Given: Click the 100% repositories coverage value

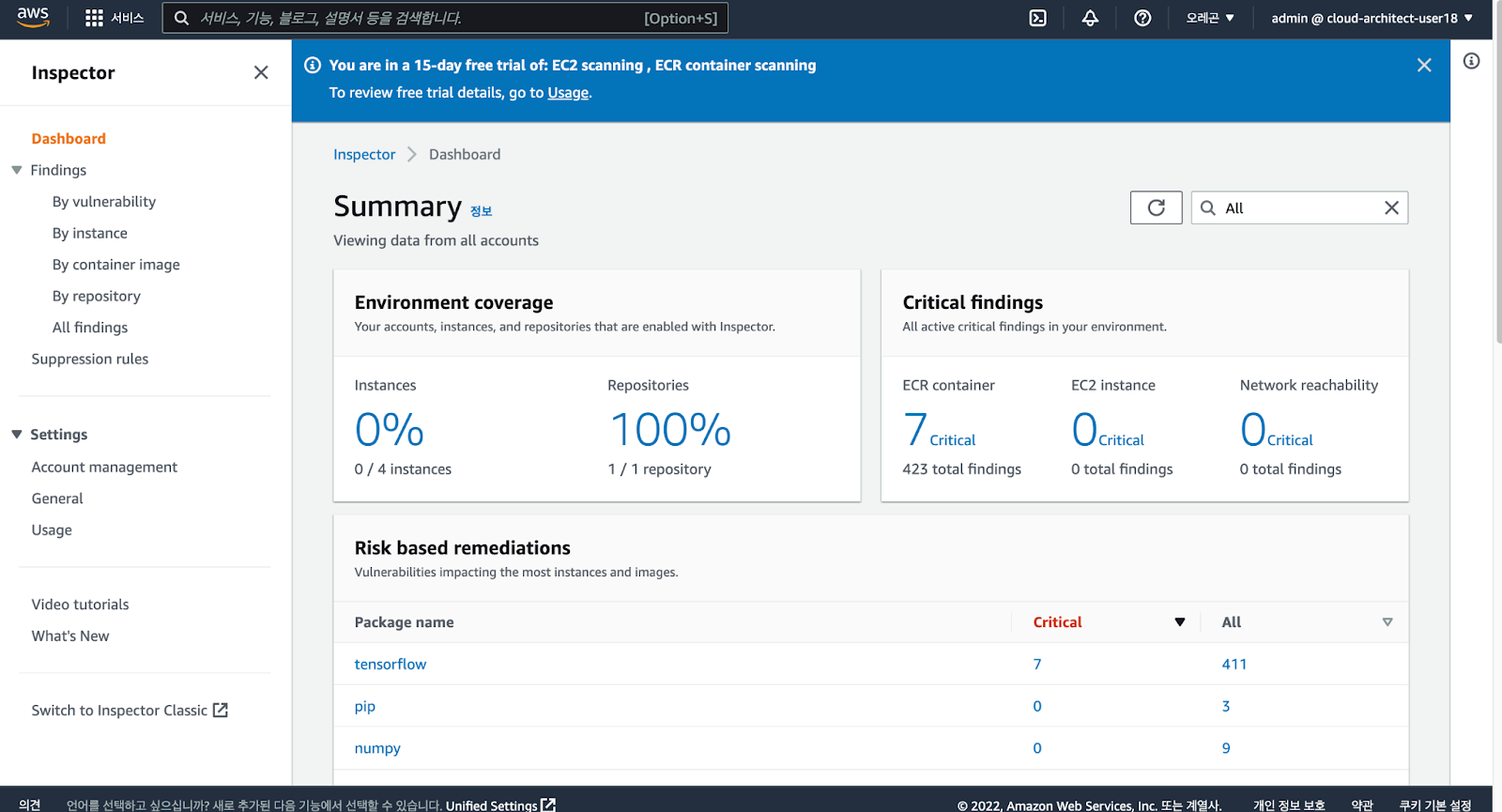Looking at the screenshot, I should tap(670, 430).
